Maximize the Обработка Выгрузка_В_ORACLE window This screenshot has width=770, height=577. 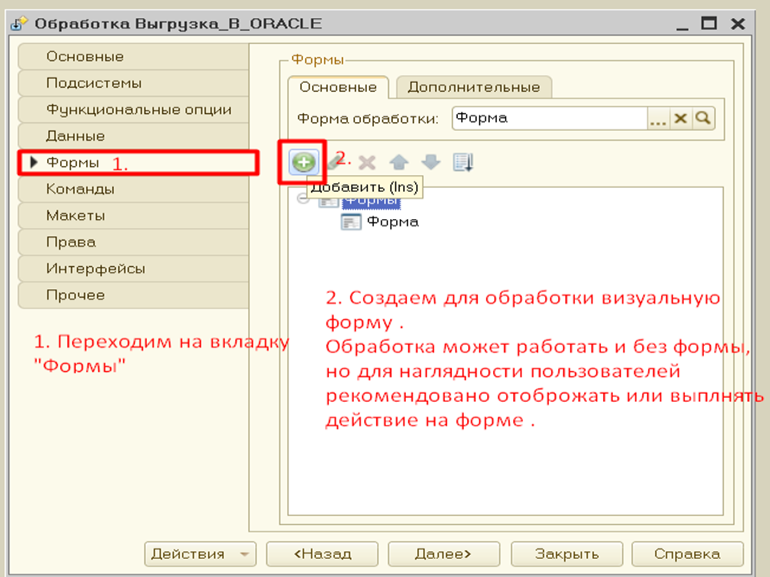coord(709,24)
